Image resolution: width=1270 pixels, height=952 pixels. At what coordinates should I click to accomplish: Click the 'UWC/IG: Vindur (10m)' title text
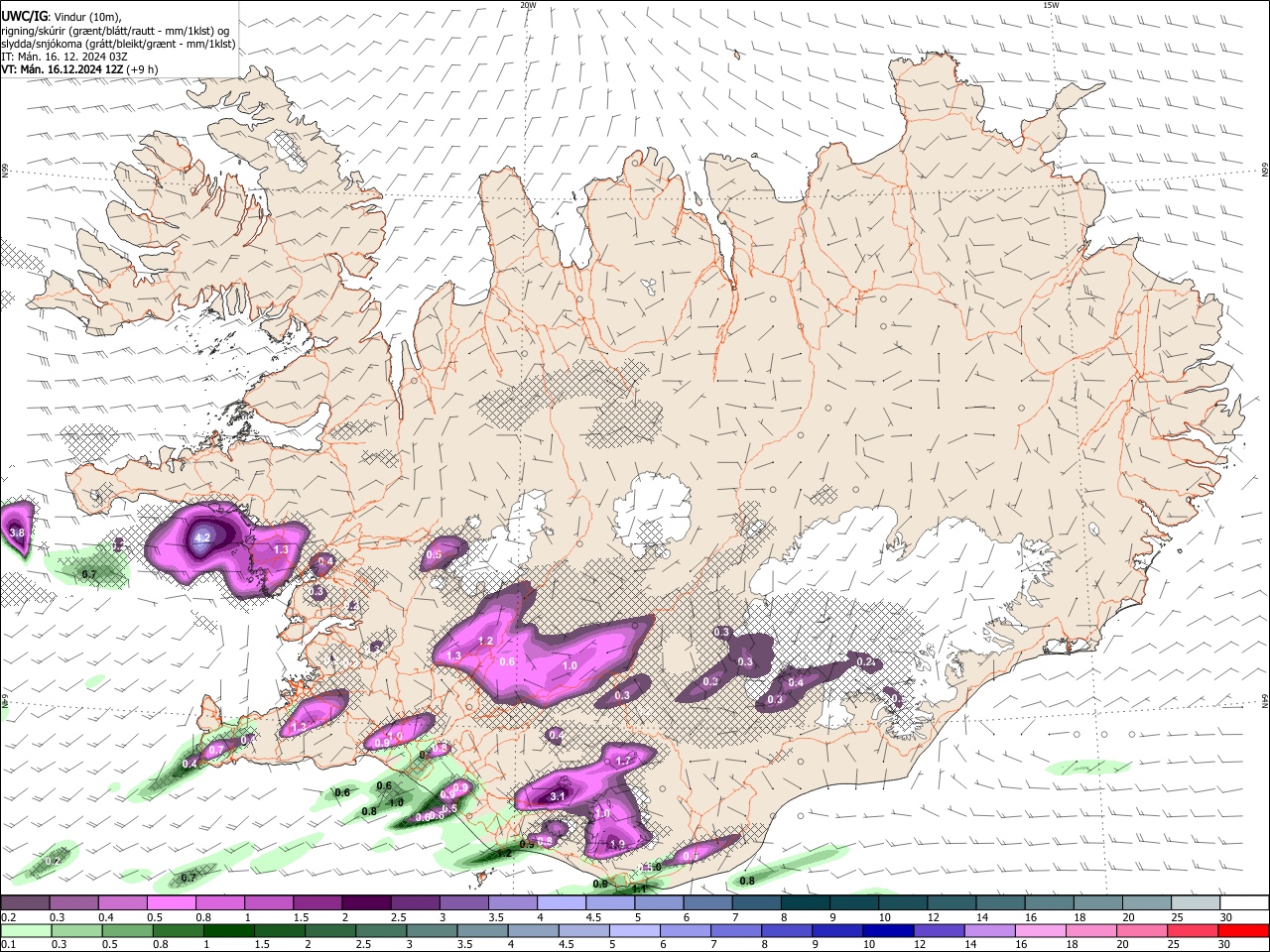62,17
